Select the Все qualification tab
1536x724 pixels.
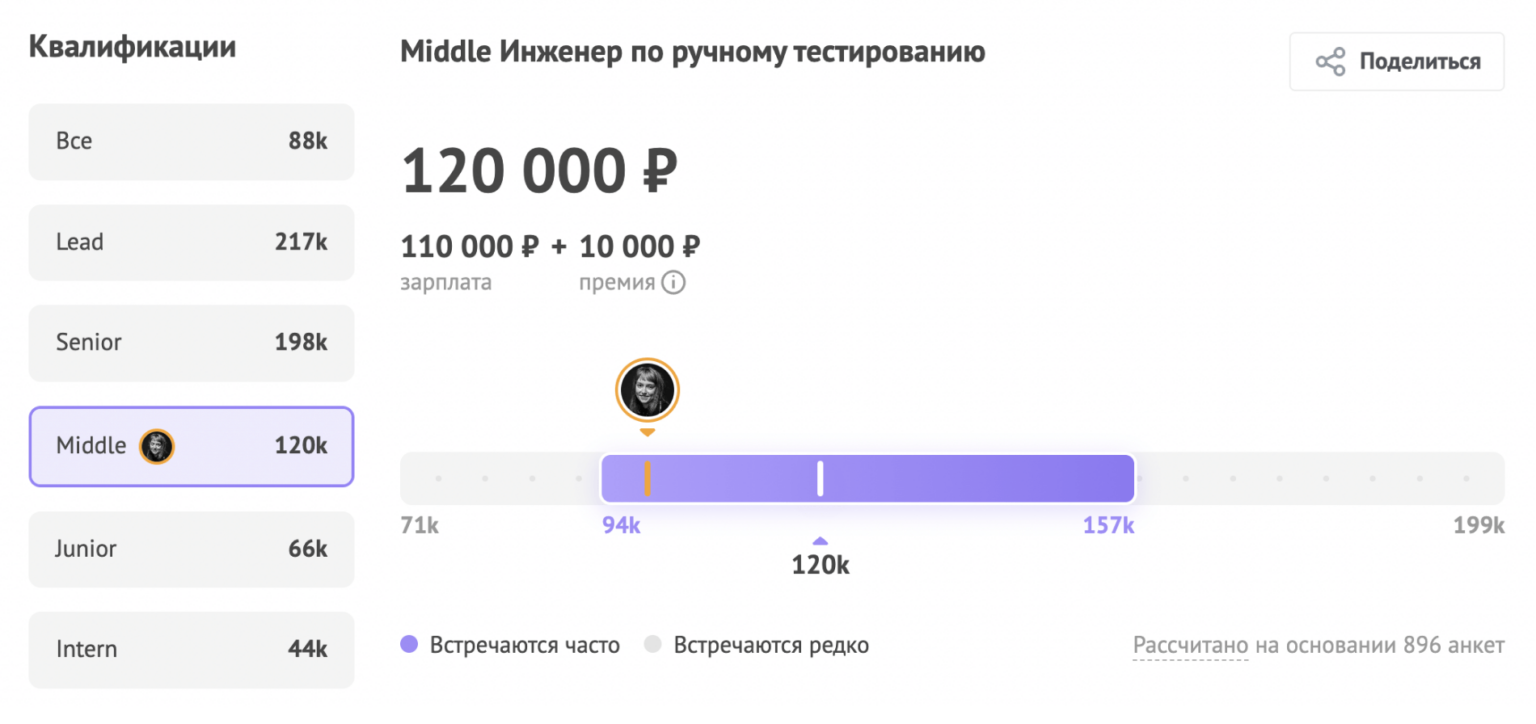coord(191,142)
